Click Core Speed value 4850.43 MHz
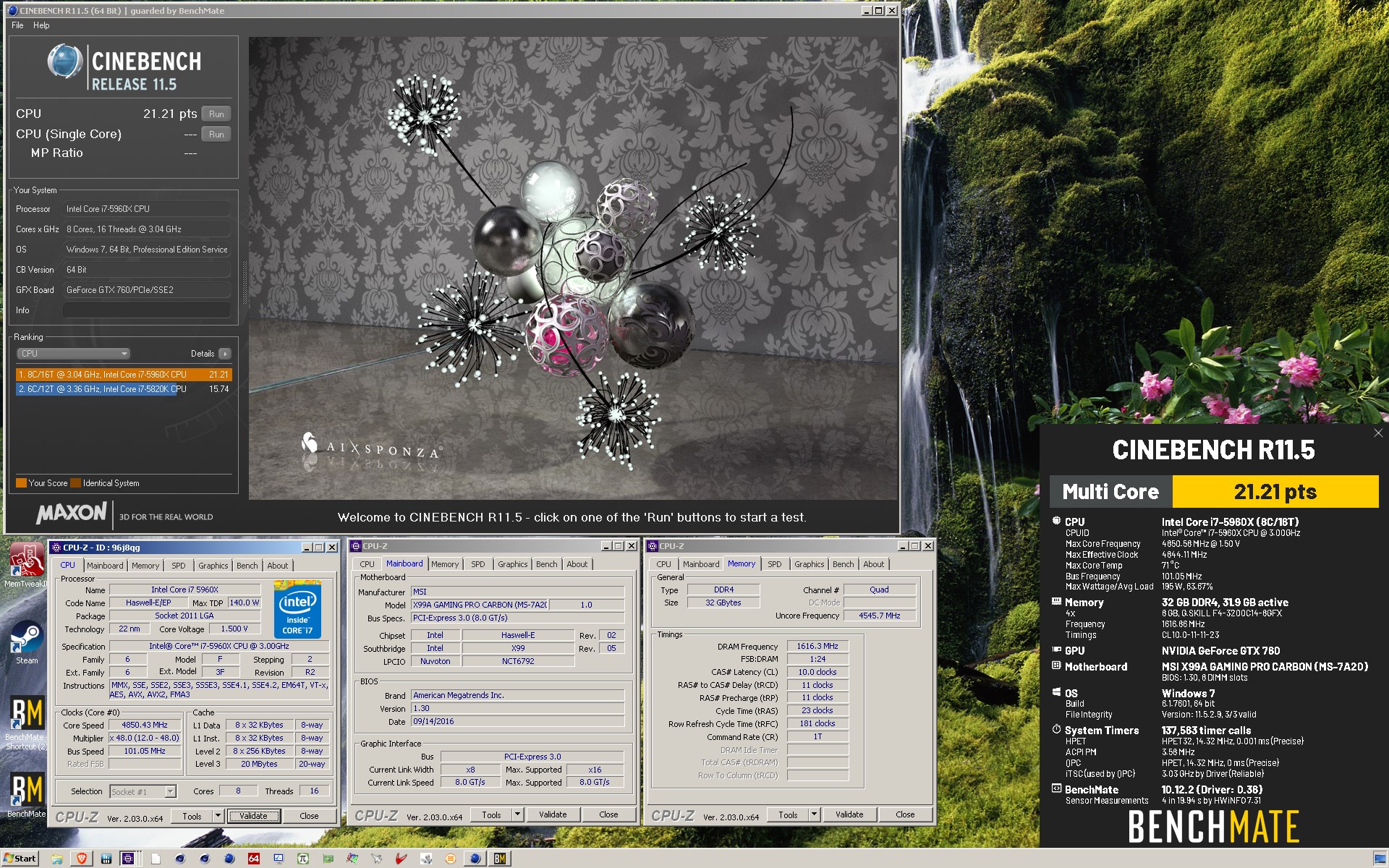Image resolution: width=1389 pixels, height=868 pixels. point(144,725)
